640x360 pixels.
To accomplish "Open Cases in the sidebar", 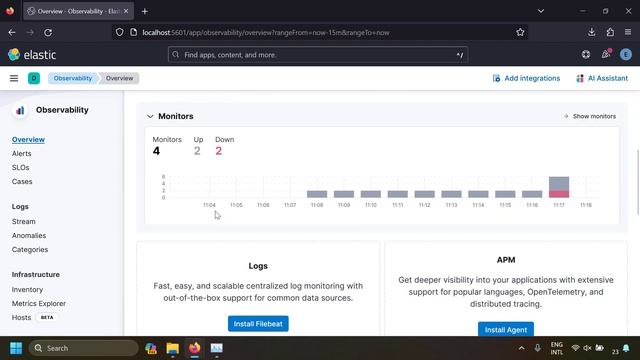I will pyautogui.click(x=22, y=181).
